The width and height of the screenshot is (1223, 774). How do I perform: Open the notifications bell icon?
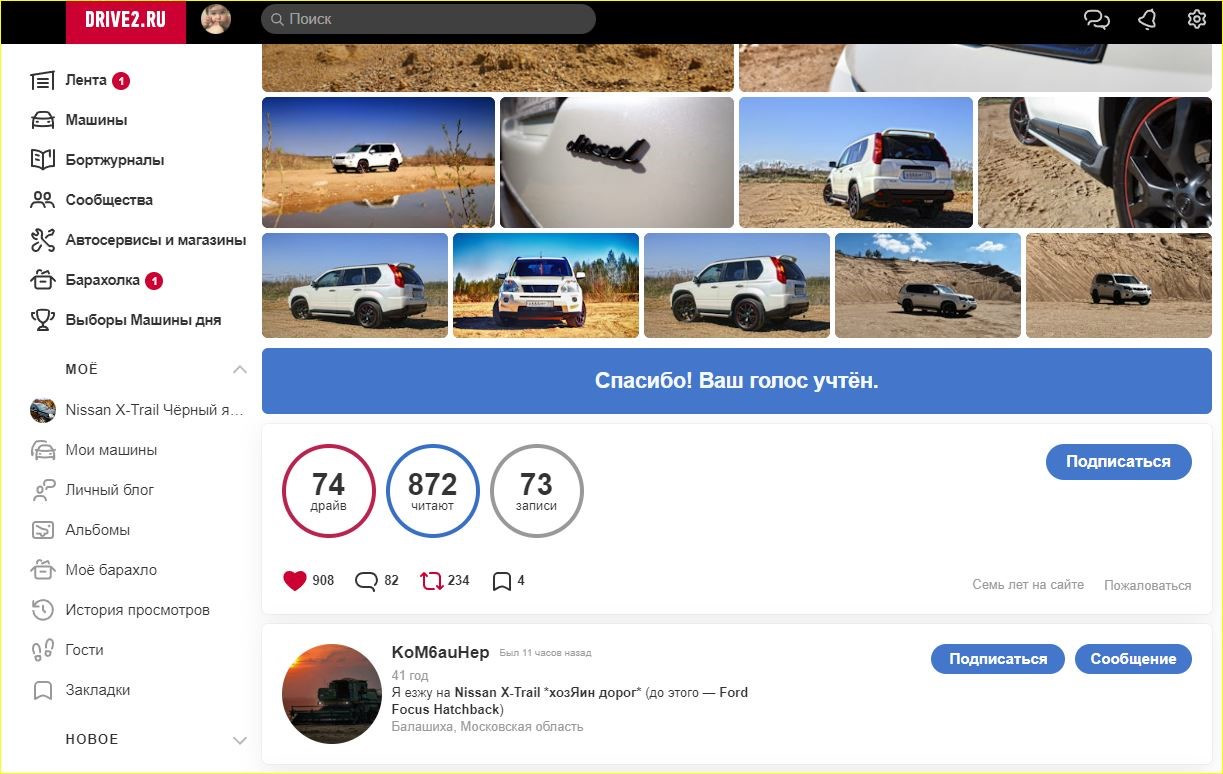coord(1147,19)
